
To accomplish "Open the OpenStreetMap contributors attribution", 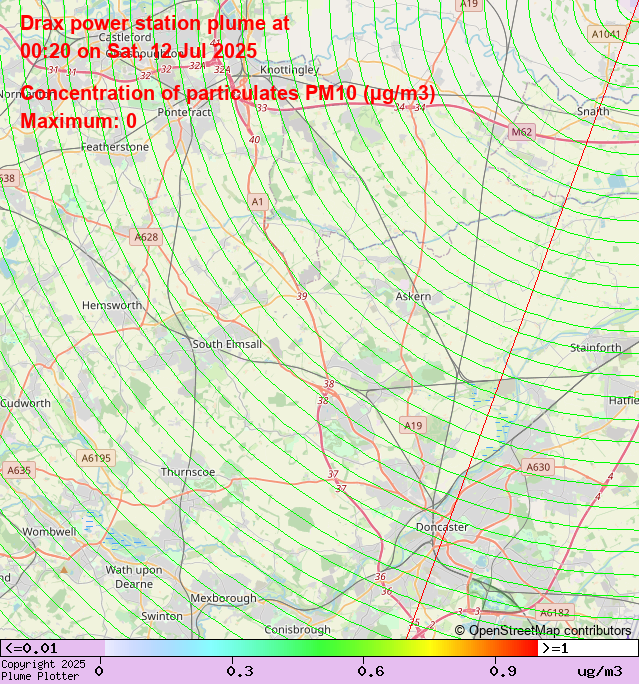I will (543, 631).
